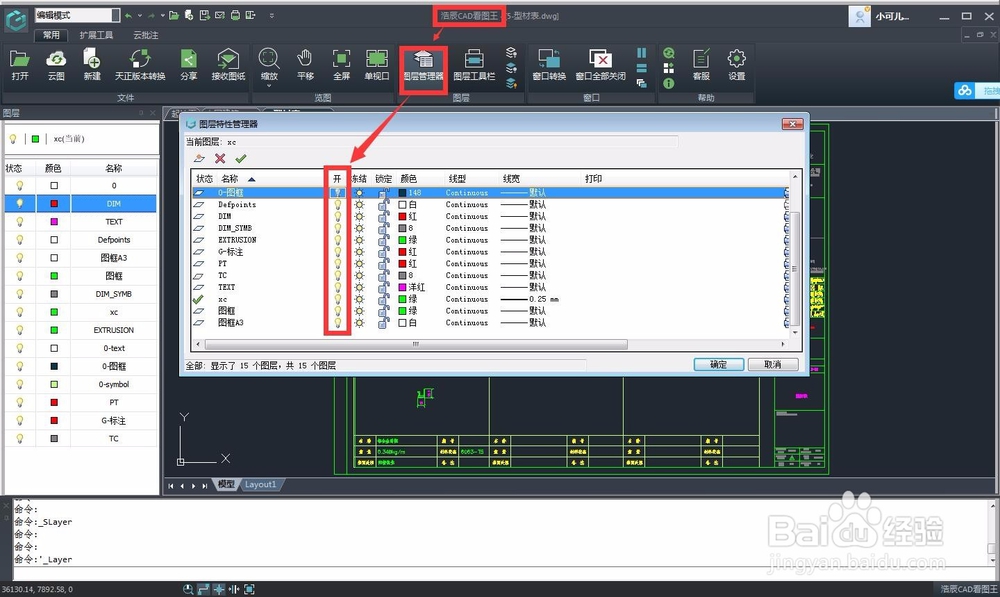Open the 编辑模式 mode dropdown
The height and width of the screenshot is (597, 1000).
pyautogui.click(x=115, y=15)
